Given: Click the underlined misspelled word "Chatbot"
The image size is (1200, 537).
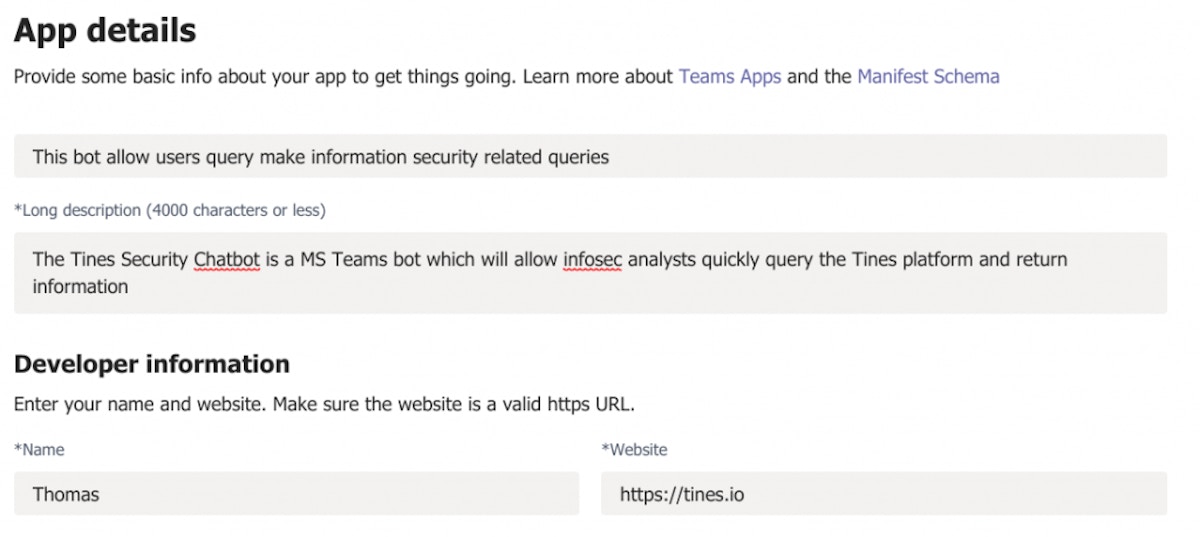Looking at the screenshot, I should tap(227, 260).
